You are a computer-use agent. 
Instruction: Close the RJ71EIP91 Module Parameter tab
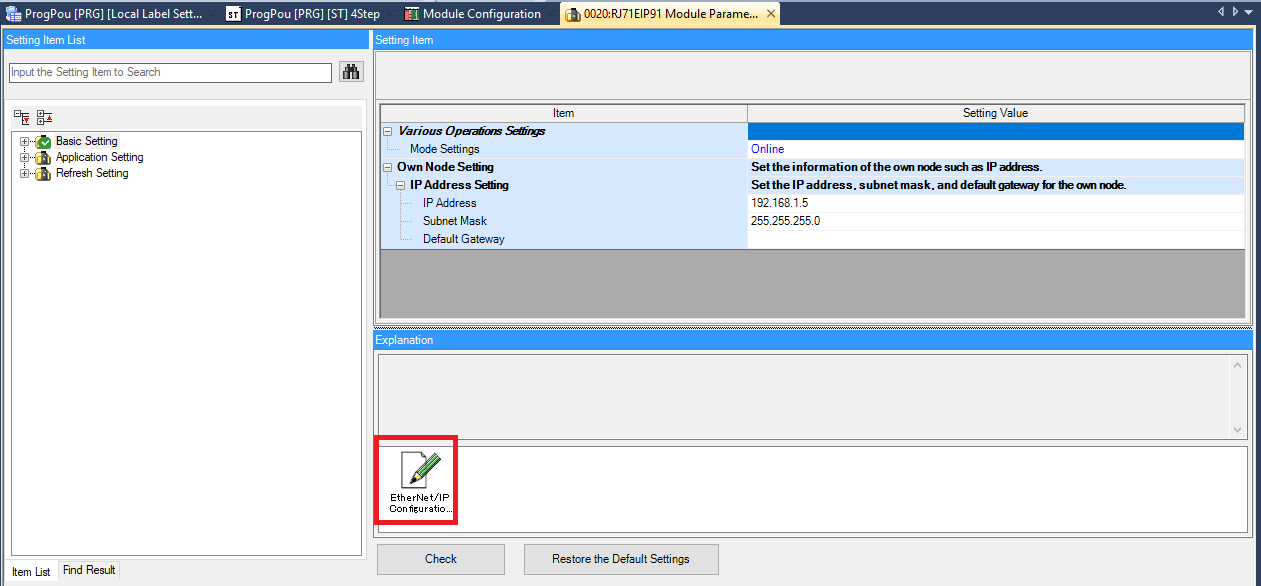pos(770,14)
